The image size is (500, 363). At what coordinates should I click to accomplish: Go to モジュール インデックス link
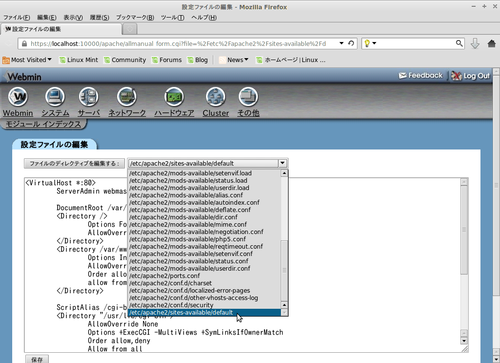[x=43, y=124]
